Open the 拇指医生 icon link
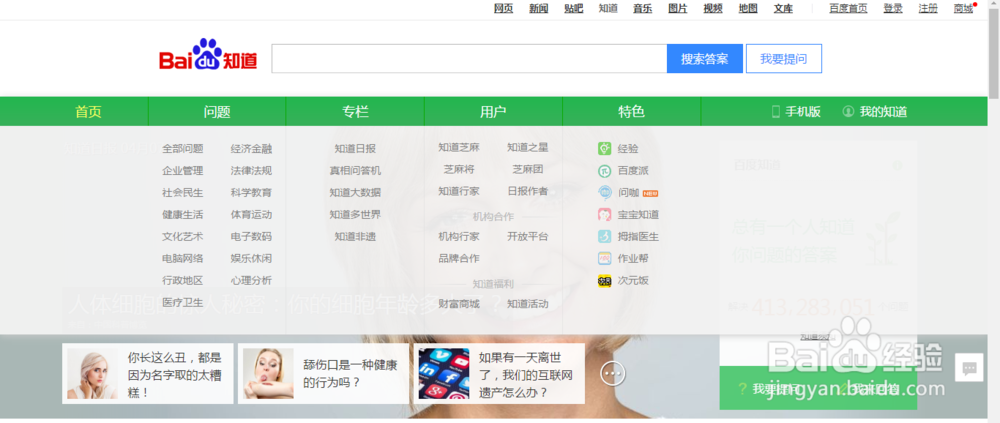Screen dimensions: 1000x423 click(605, 237)
